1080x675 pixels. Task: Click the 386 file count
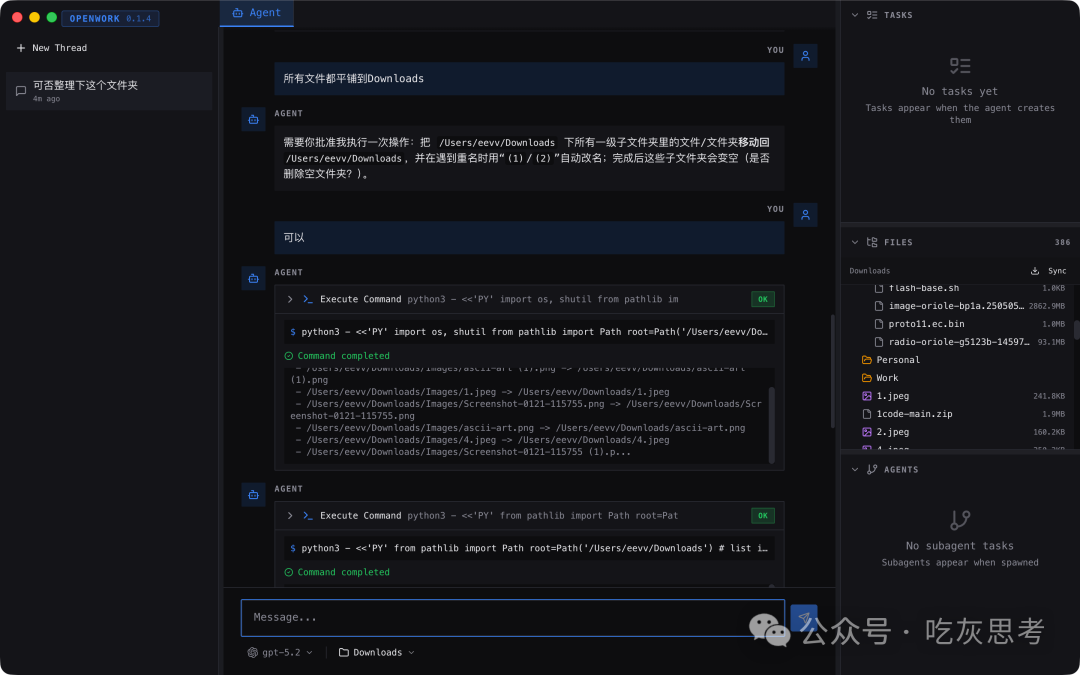(1062, 242)
